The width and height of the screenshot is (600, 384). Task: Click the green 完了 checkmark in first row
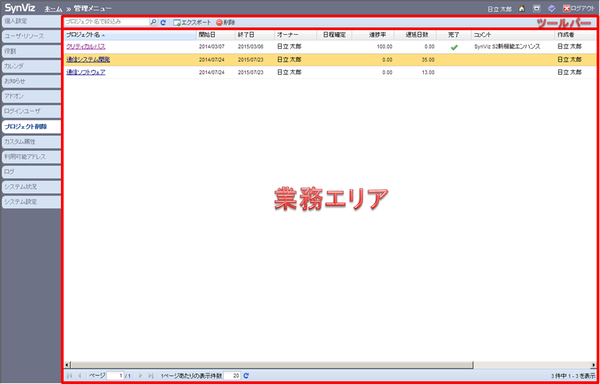454,47
